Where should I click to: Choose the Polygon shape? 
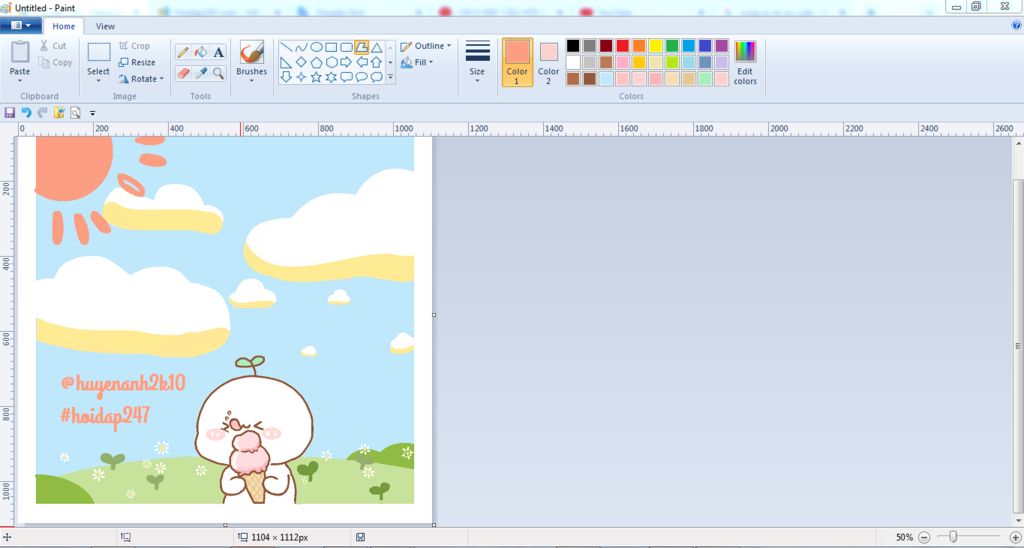pyautogui.click(x=361, y=48)
